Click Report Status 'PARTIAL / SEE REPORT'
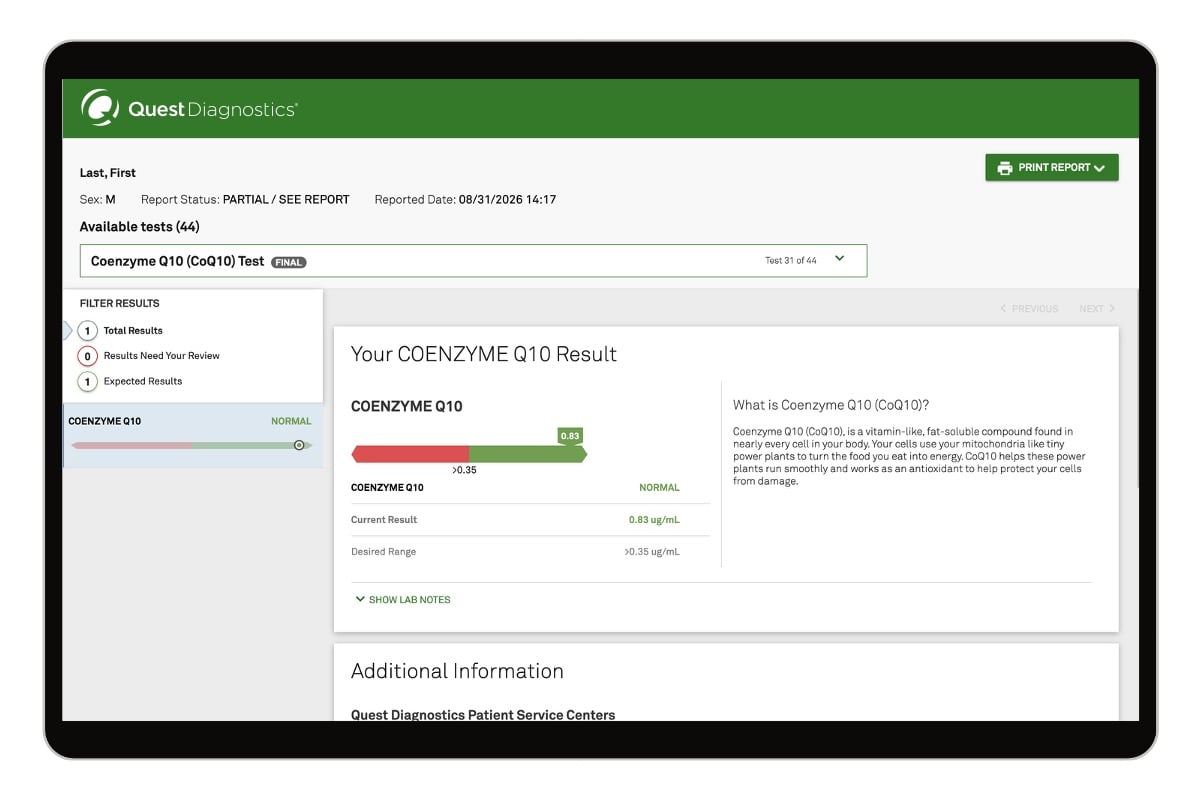 coord(286,200)
